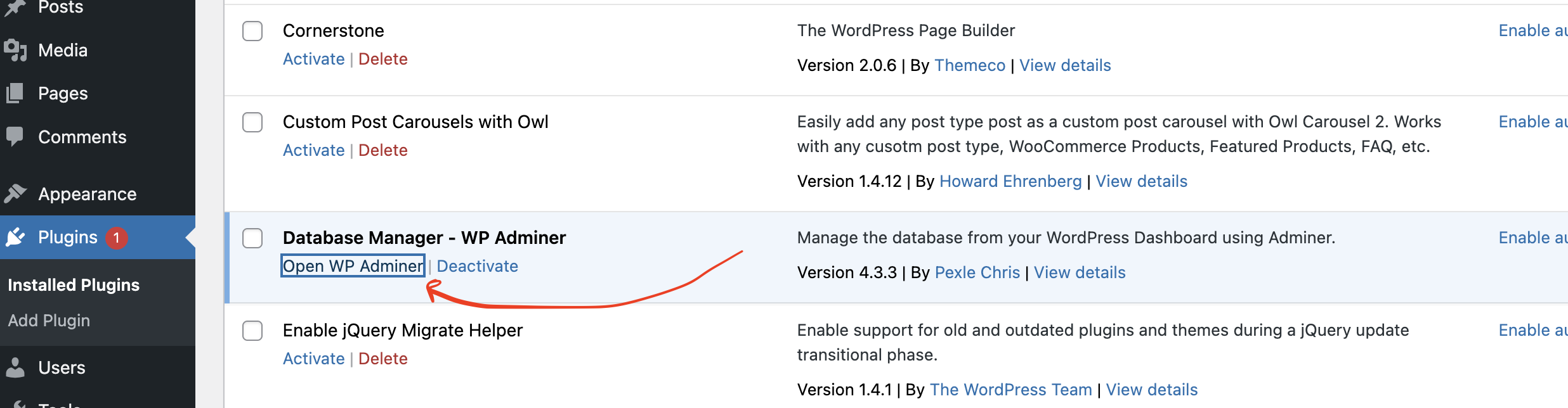Deactivate the Database Manager plugin
Screen dimensions: 1568x408
pos(477,266)
